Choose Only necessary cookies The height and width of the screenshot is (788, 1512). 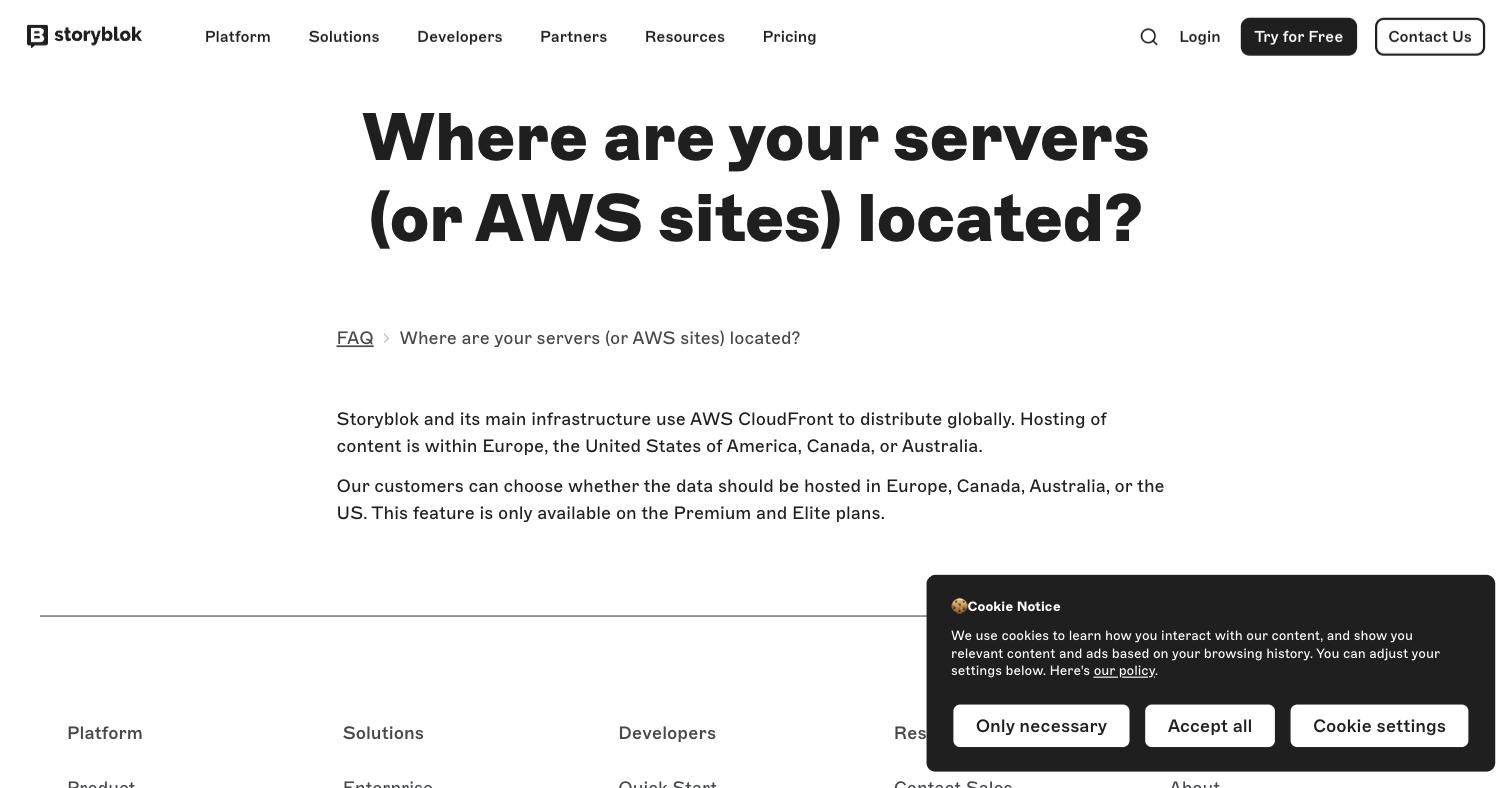point(1041,726)
